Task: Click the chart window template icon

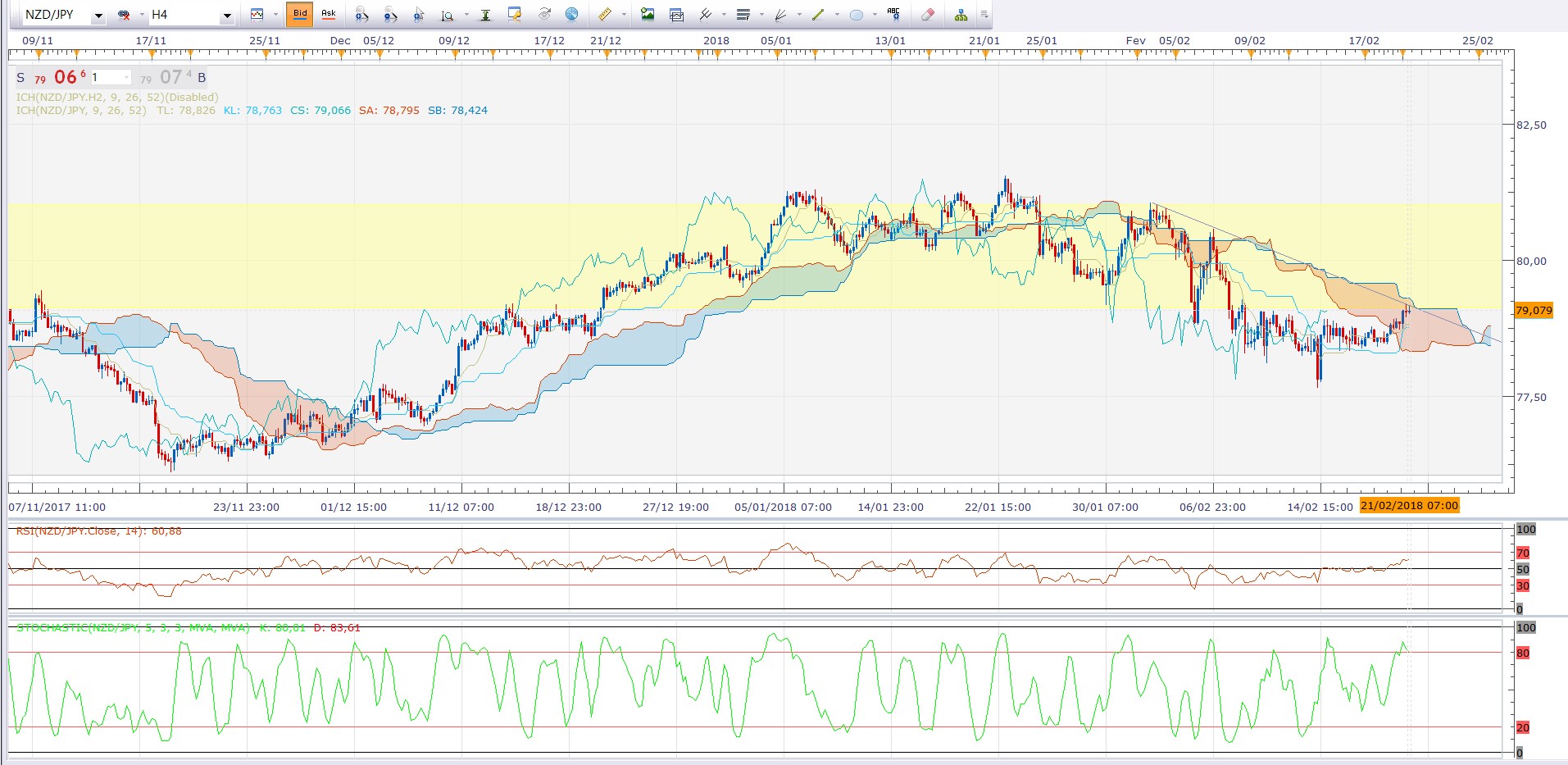Action: [676, 15]
